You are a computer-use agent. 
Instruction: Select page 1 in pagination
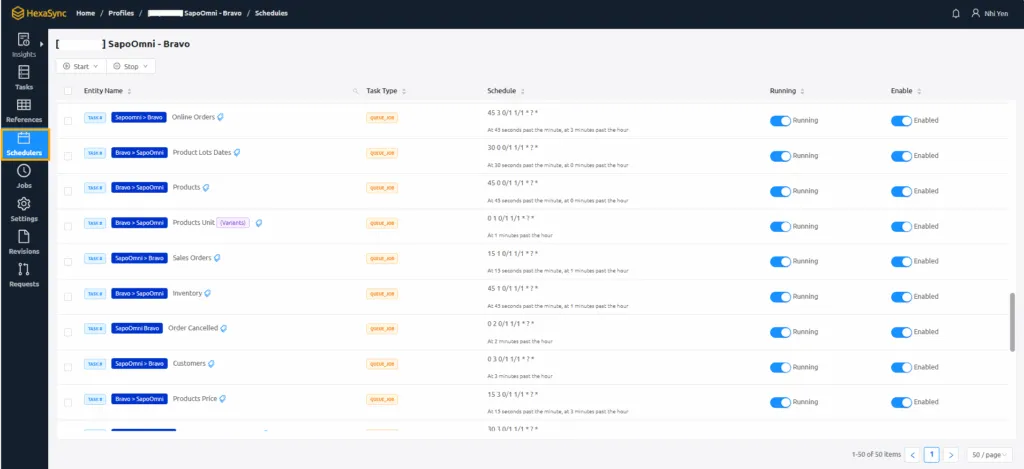coord(932,455)
